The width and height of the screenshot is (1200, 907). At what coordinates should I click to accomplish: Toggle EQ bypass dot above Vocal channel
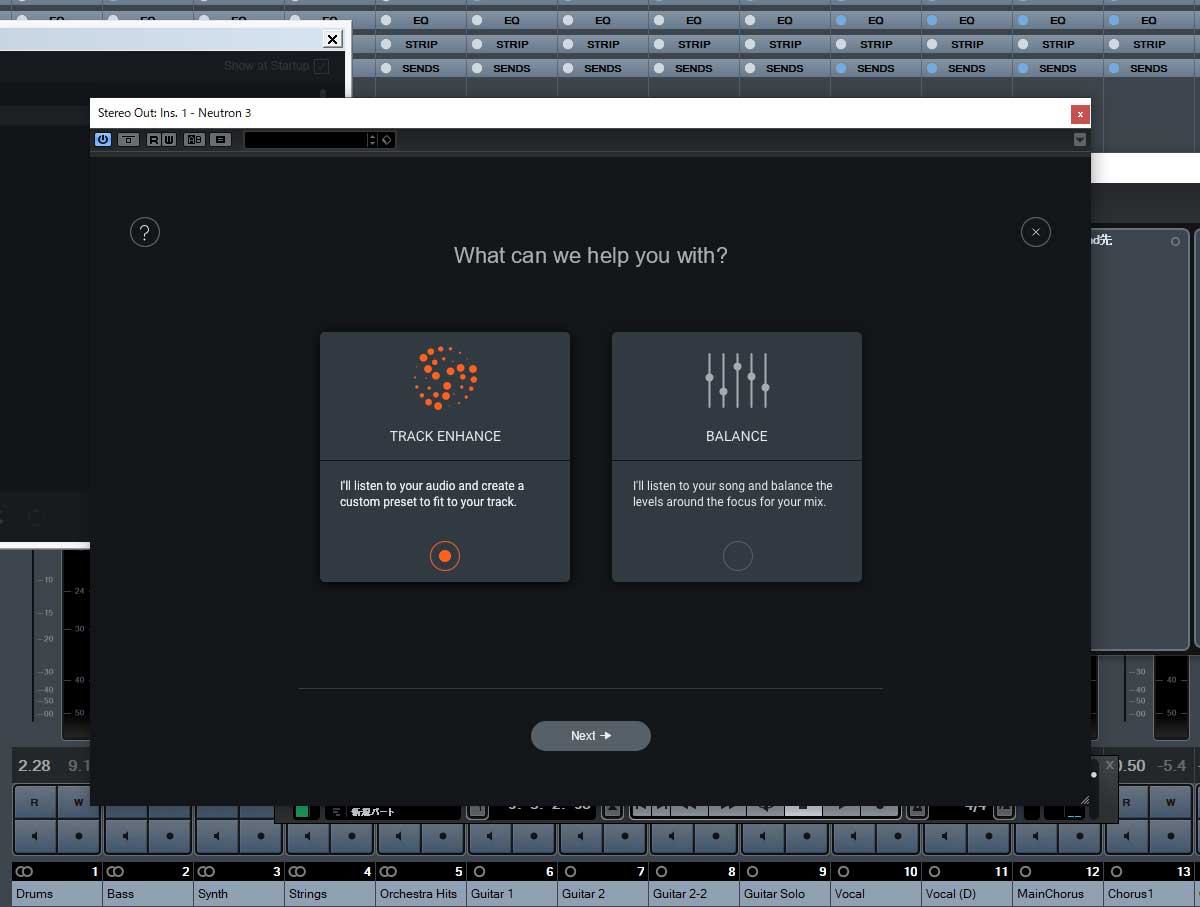tap(841, 20)
